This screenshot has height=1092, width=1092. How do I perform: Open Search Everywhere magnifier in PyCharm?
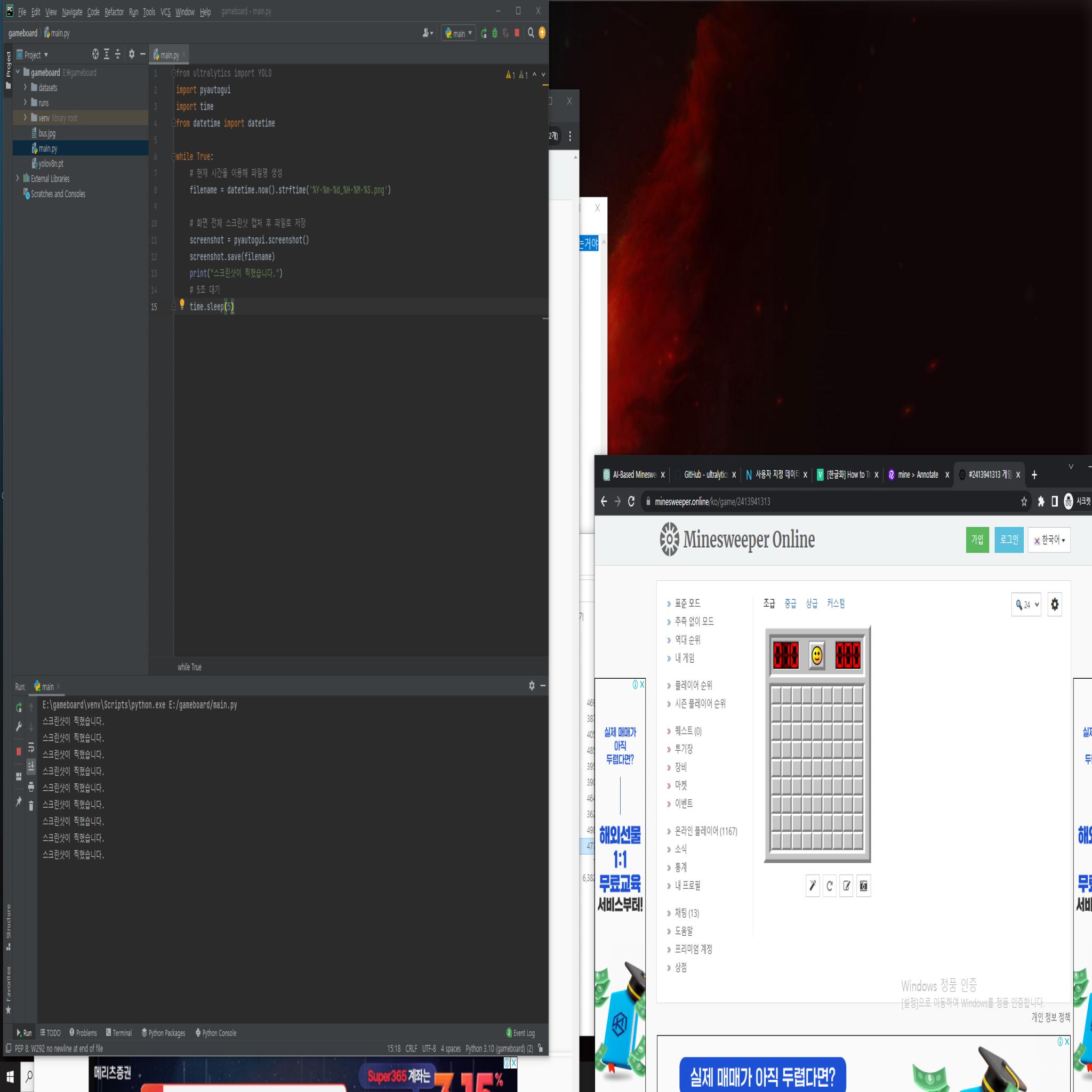click(531, 34)
